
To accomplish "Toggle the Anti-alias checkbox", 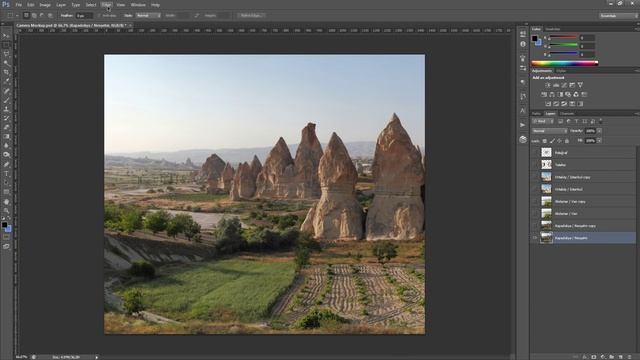I will [x=99, y=16].
